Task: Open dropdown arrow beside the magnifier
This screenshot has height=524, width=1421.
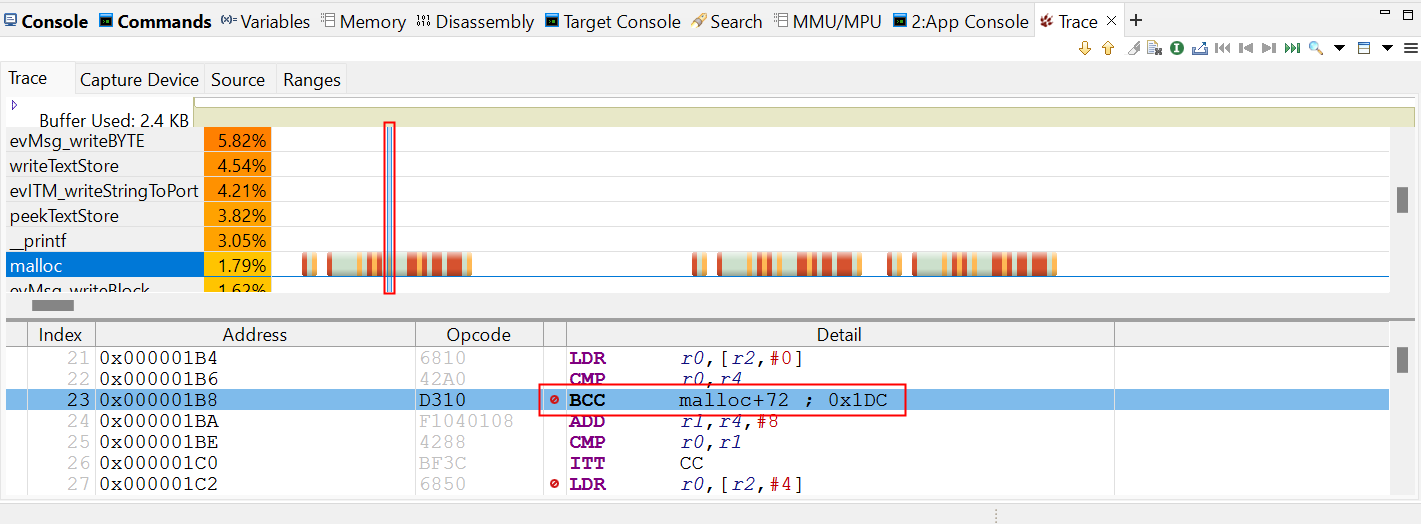Action: click(x=1339, y=48)
